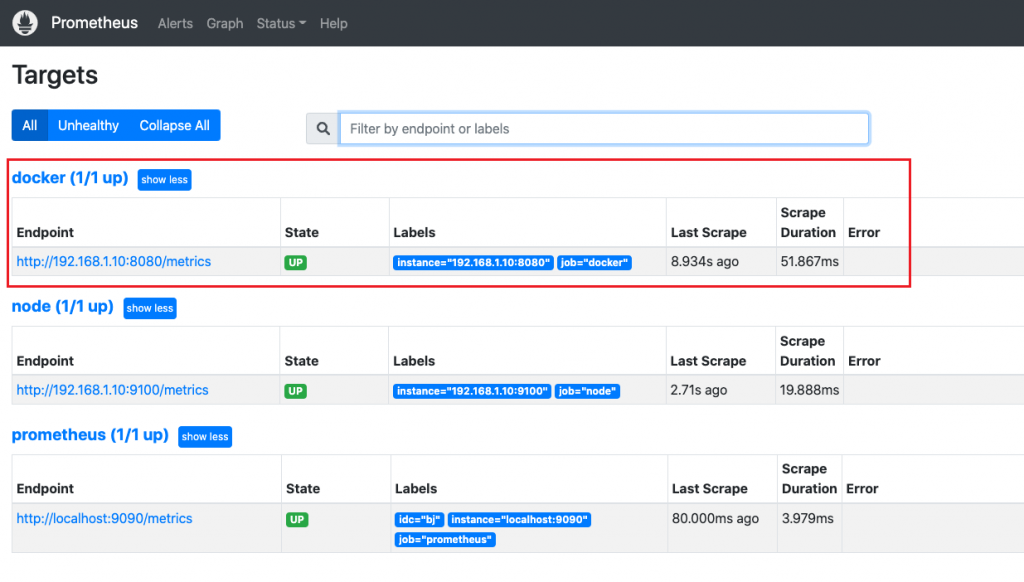Click the Collapse All button
This screenshot has width=1024, height=582.
[174, 125]
